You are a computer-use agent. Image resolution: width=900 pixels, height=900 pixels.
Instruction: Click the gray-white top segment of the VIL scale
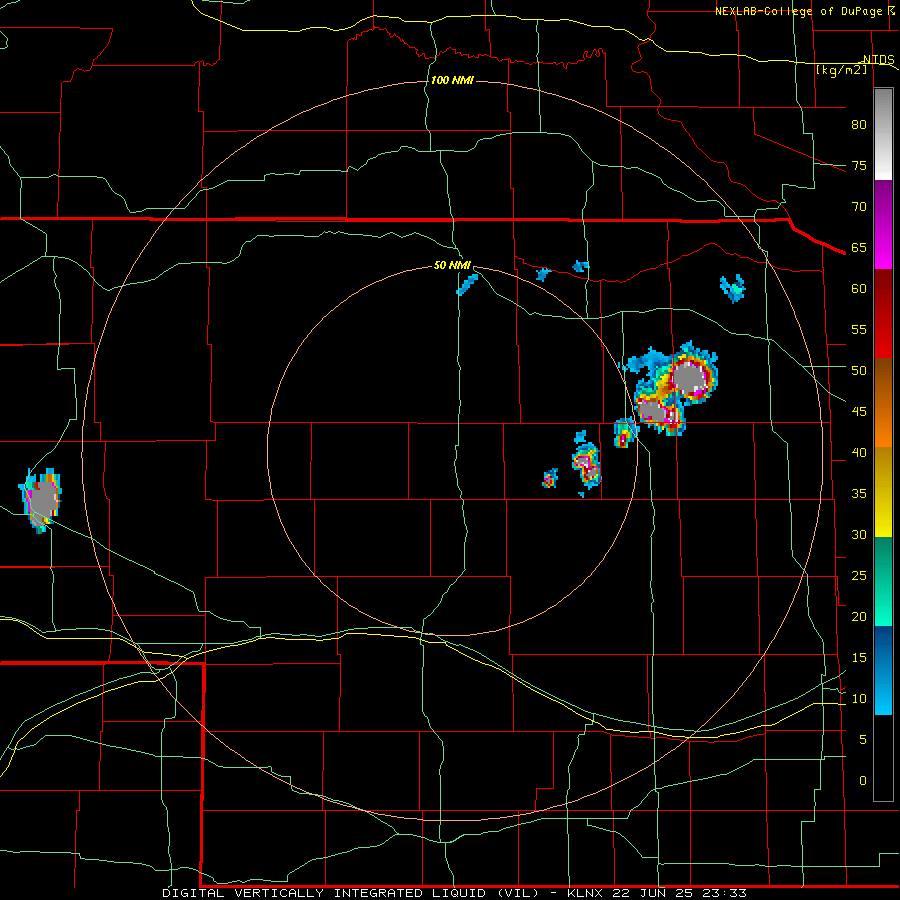pyautogui.click(x=883, y=134)
